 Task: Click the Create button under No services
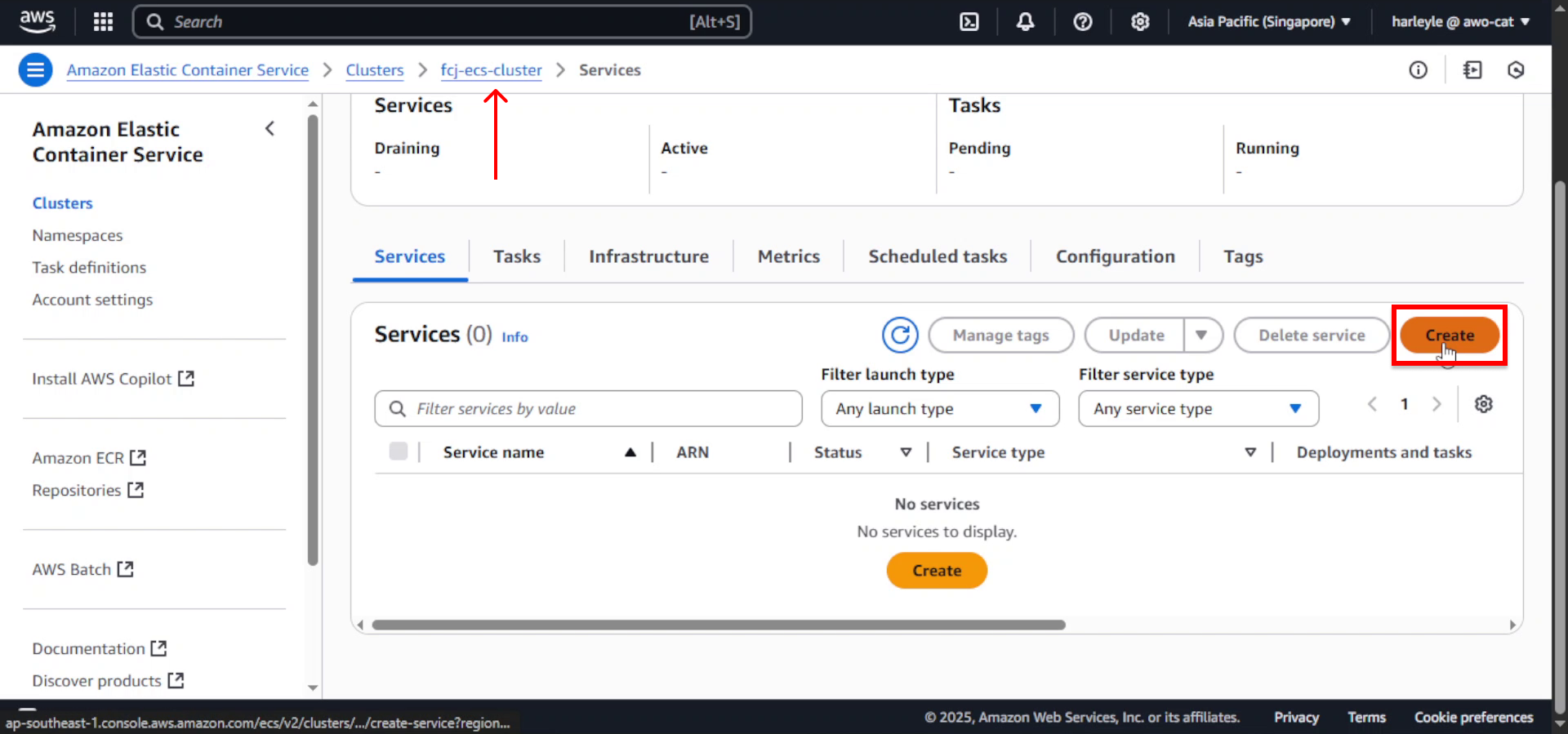tap(937, 571)
